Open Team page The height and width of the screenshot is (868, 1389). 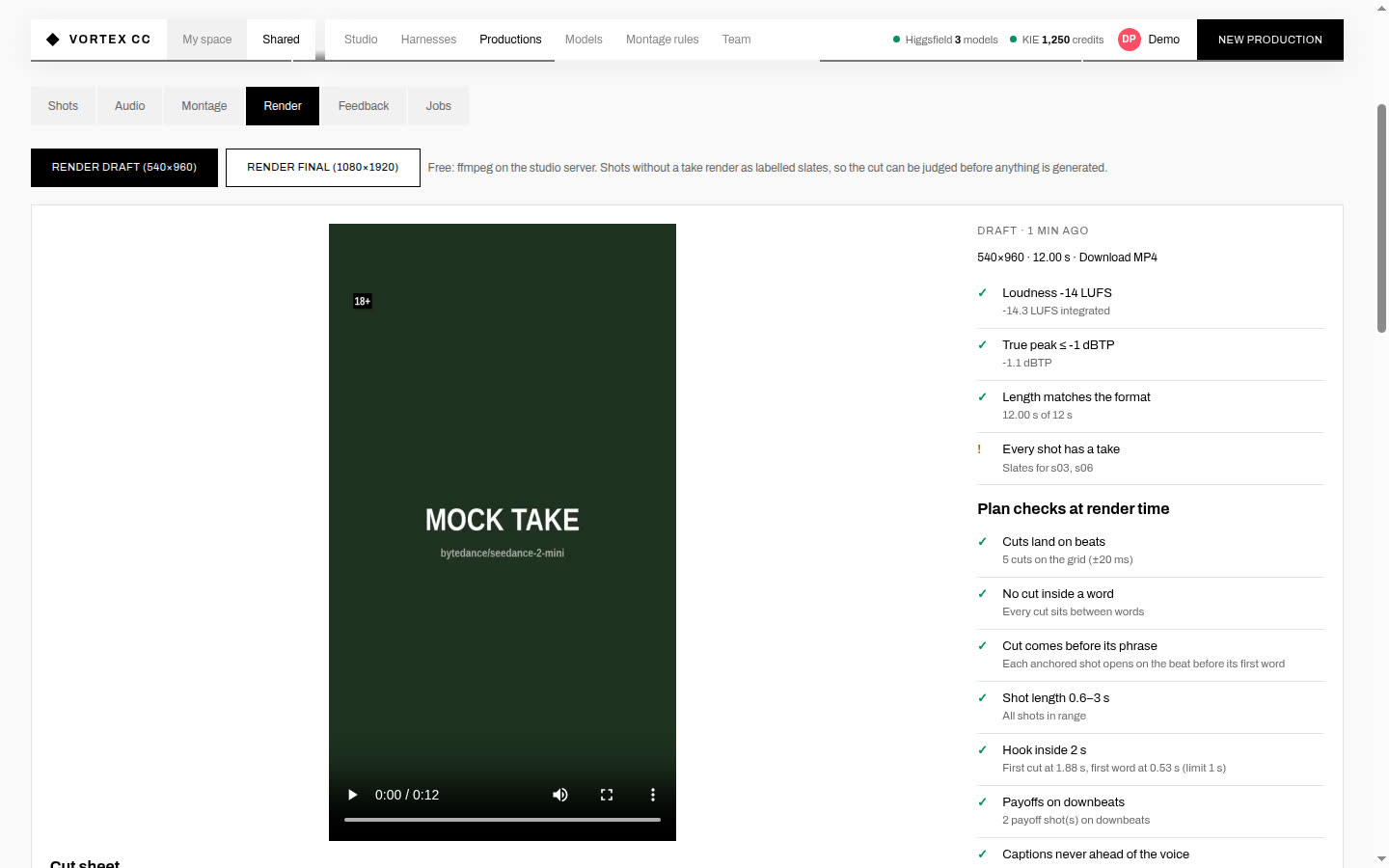(736, 40)
